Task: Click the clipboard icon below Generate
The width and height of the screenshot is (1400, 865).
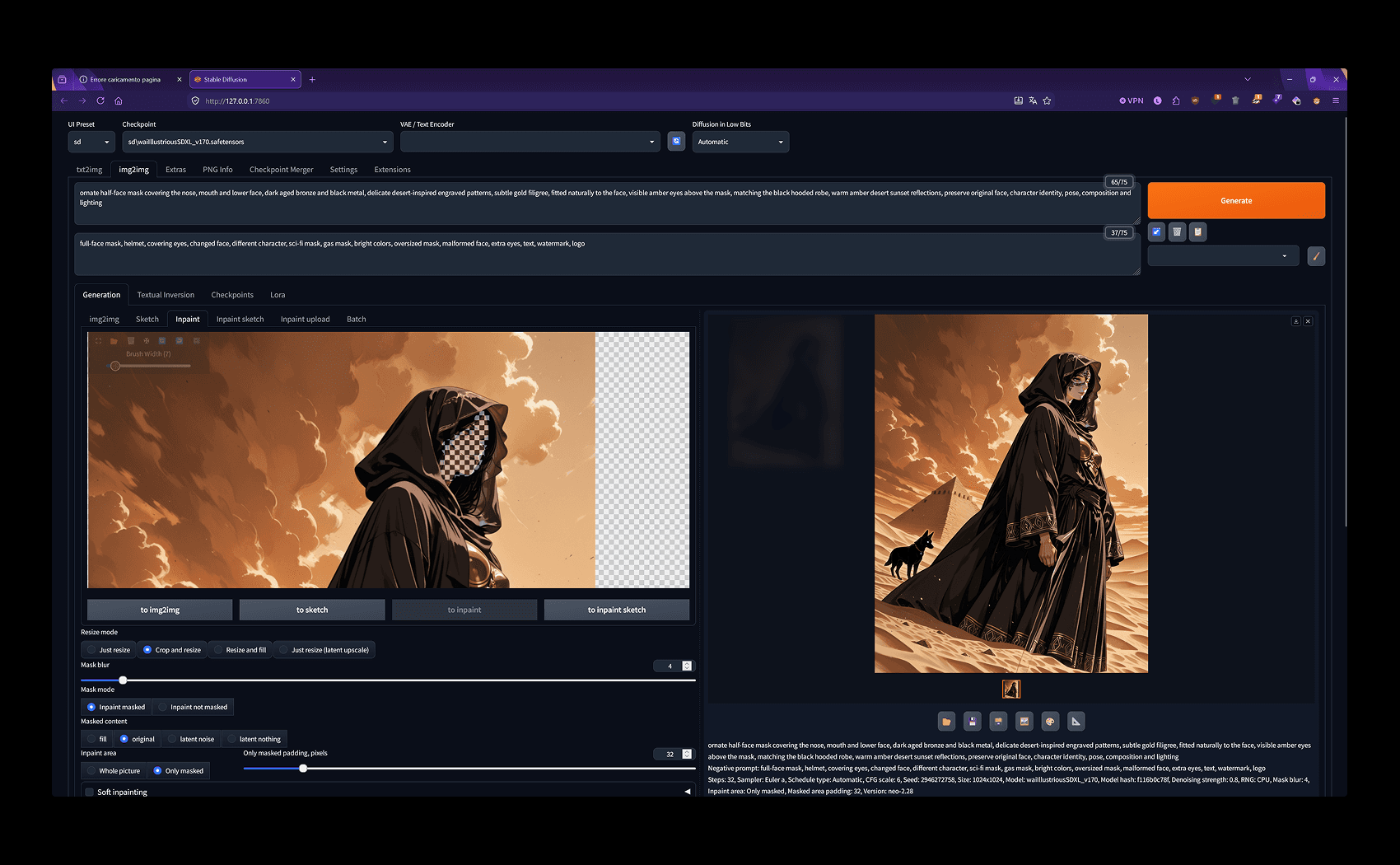Action: tap(1198, 232)
